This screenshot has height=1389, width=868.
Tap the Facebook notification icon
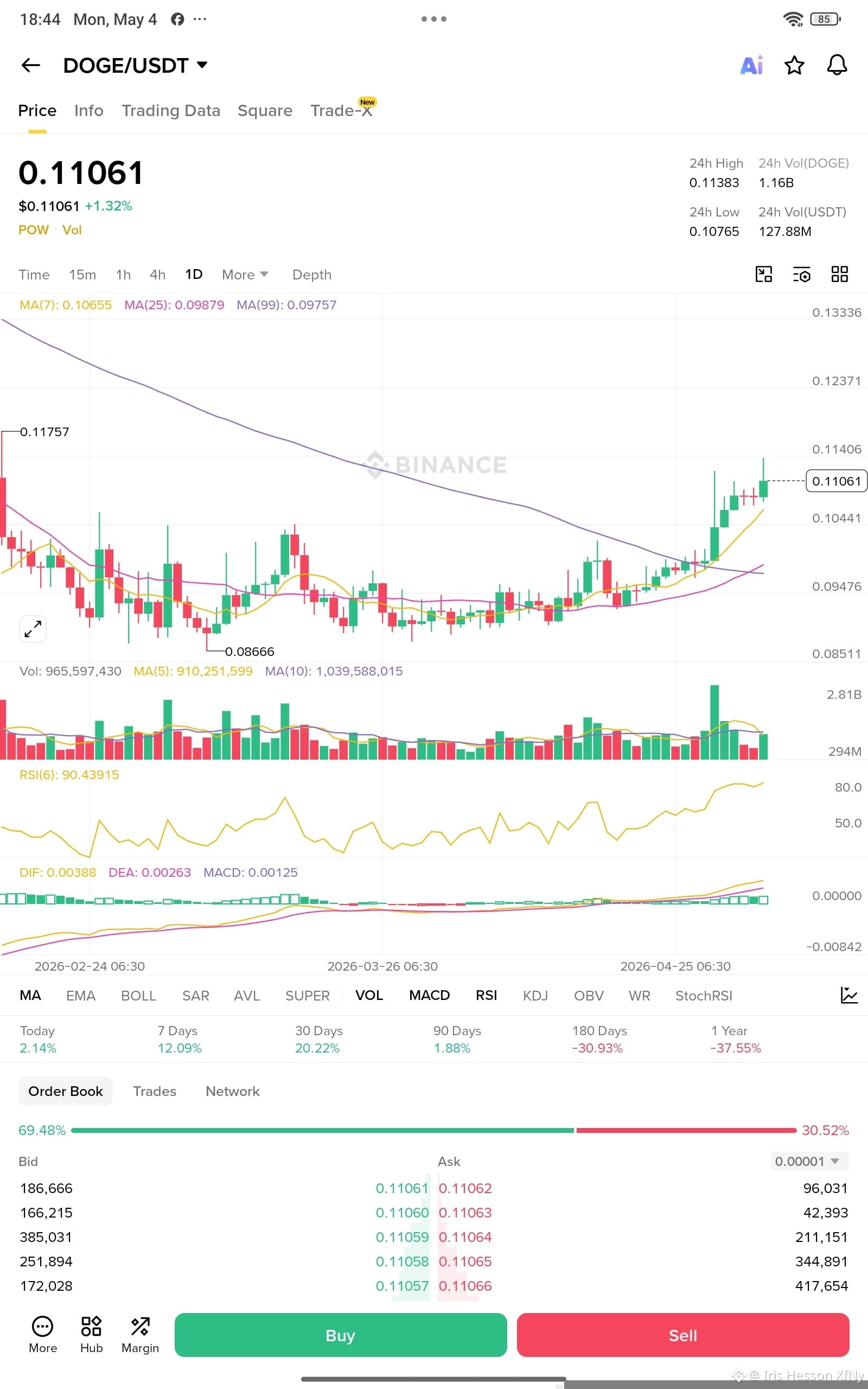pyautogui.click(x=177, y=19)
